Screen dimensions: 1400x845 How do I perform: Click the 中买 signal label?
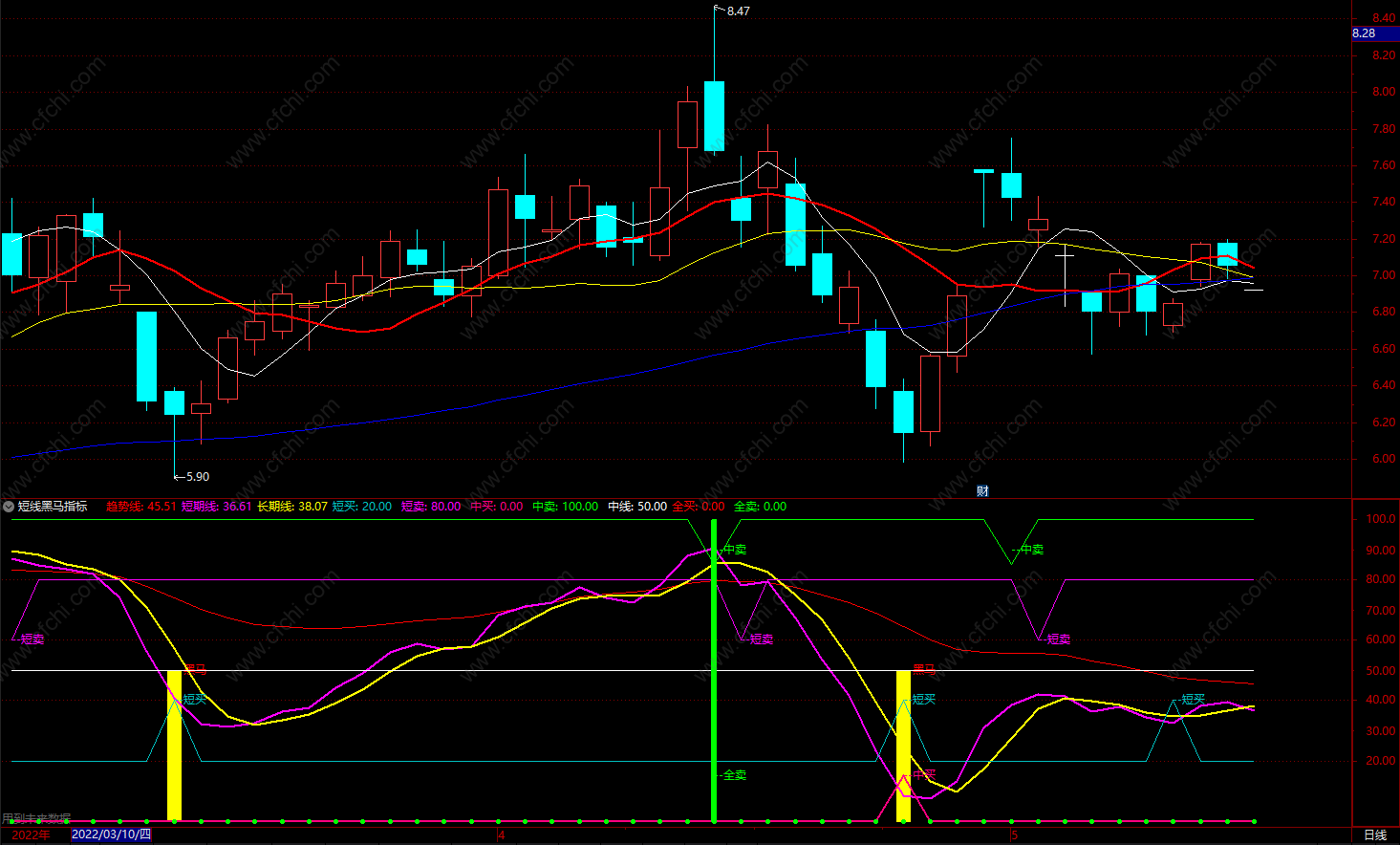point(924,775)
